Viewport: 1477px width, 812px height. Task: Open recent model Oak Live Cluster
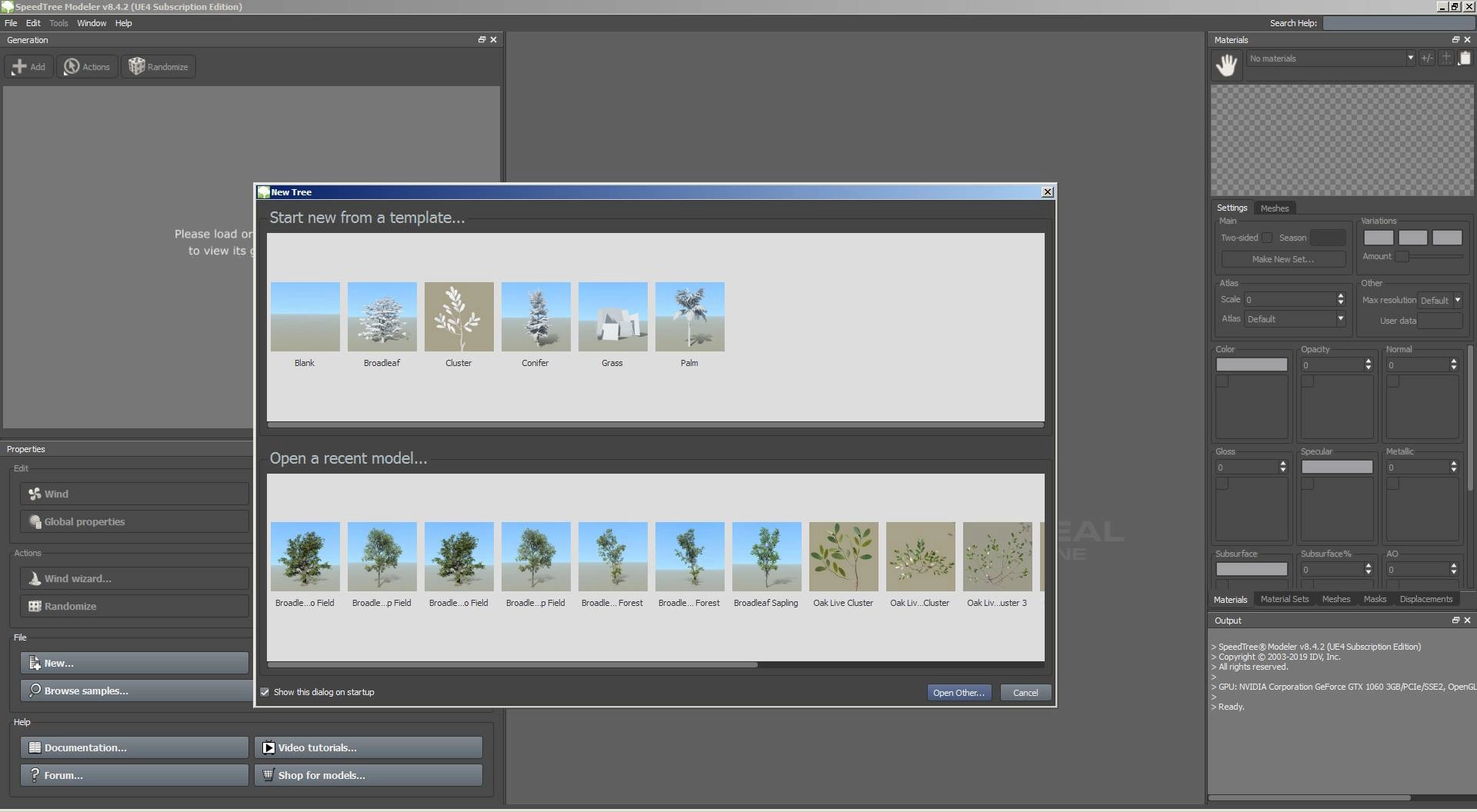(843, 565)
